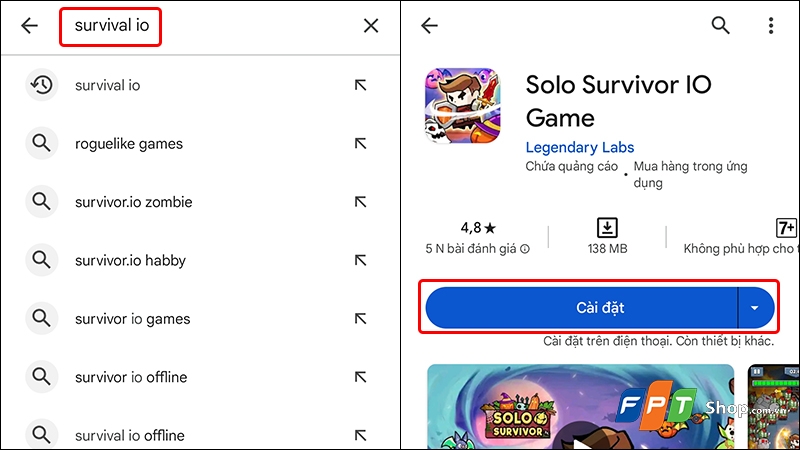Tap magnifier icon beside survivor io offline

click(41, 377)
